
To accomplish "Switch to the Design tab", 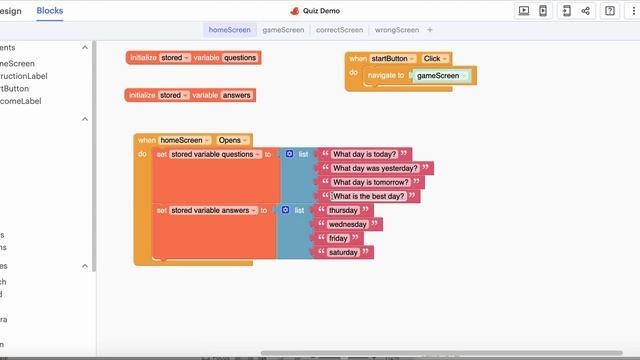I will pos(11,11).
